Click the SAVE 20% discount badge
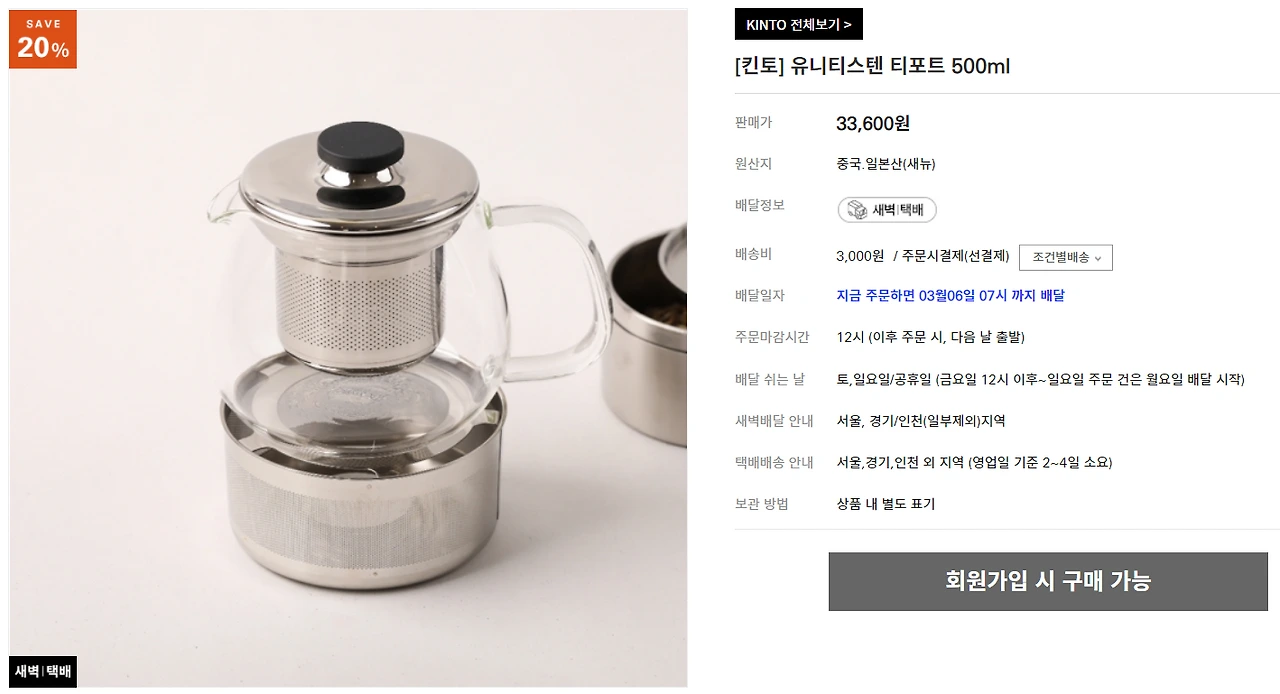Image resolution: width=1280 pixels, height=694 pixels. pyautogui.click(x=43, y=39)
